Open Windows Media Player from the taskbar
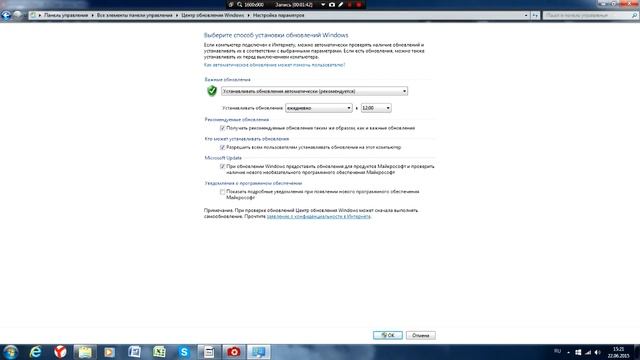The height and width of the screenshot is (360, 640). pos(109,352)
